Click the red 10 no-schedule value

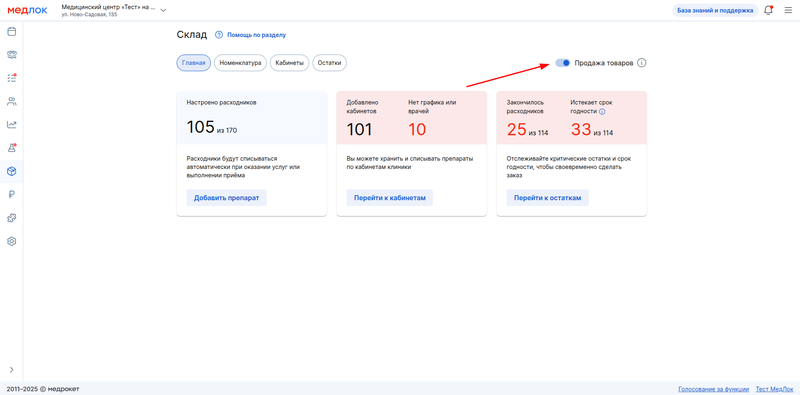(417, 130)
